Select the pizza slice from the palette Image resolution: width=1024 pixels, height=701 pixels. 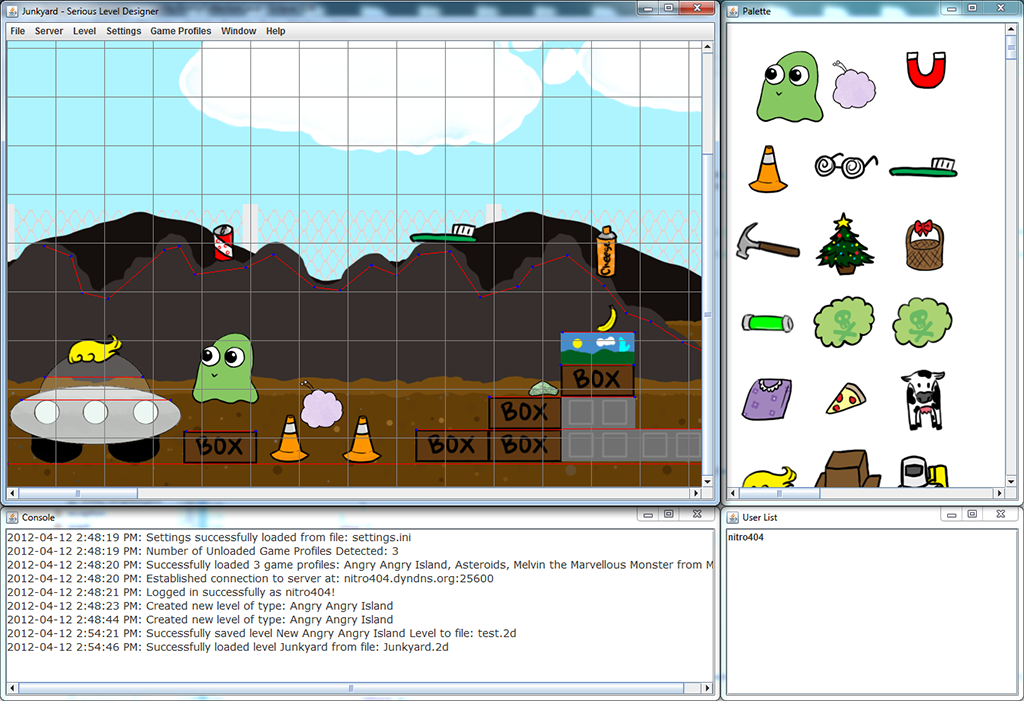coord(845,397)
